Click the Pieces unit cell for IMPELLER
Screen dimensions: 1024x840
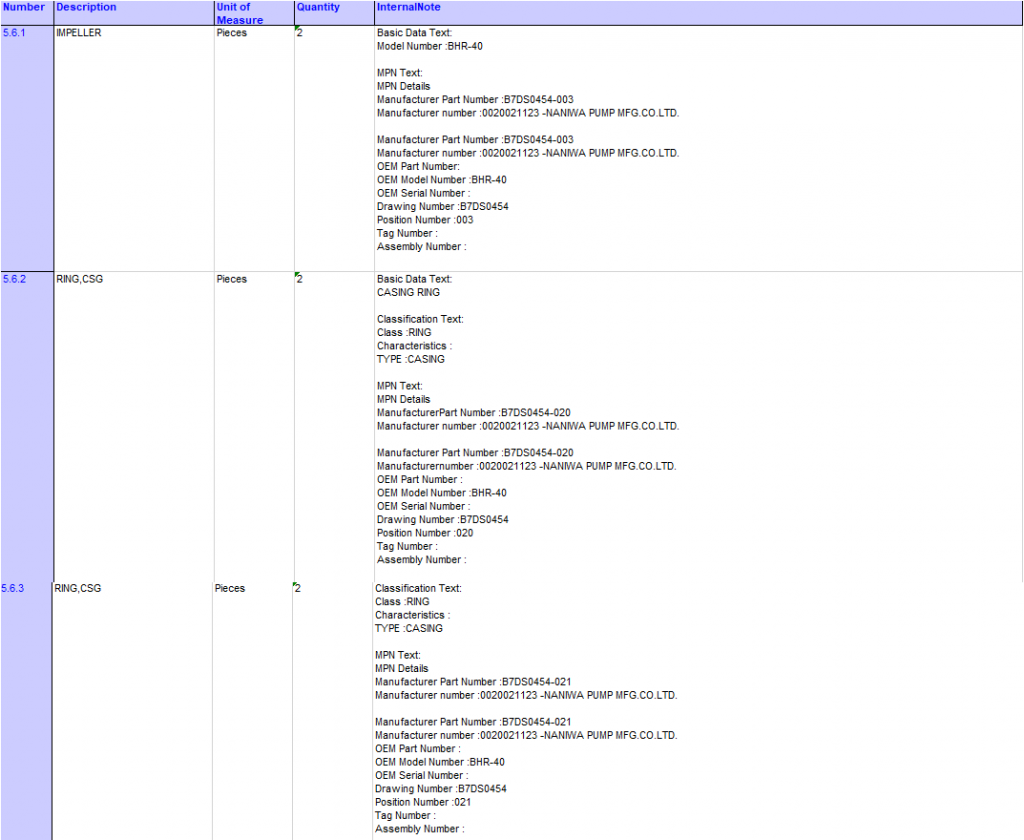(231, 33)
